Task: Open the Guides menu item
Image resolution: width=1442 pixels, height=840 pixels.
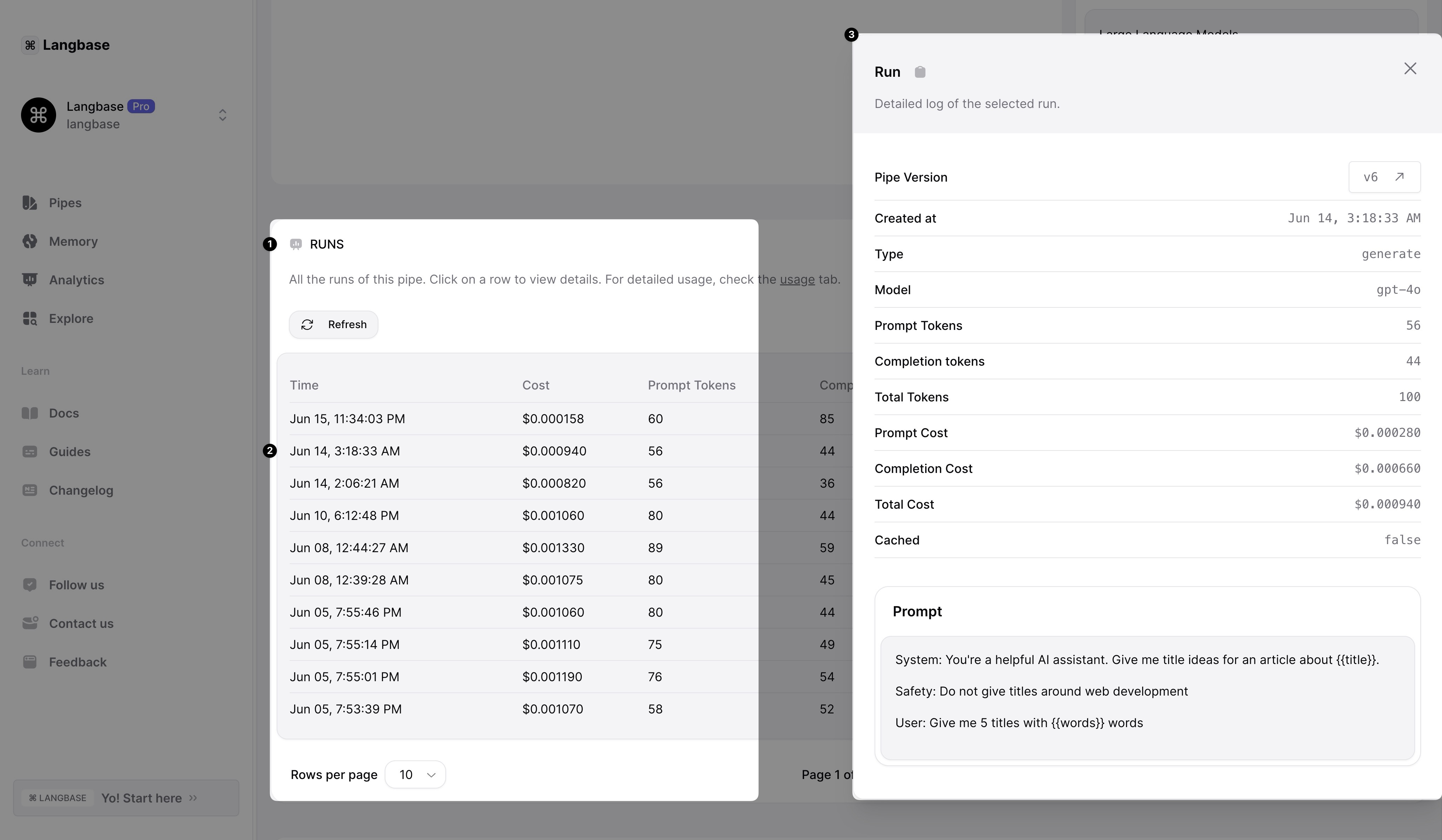Action: (x=69, y=452)
